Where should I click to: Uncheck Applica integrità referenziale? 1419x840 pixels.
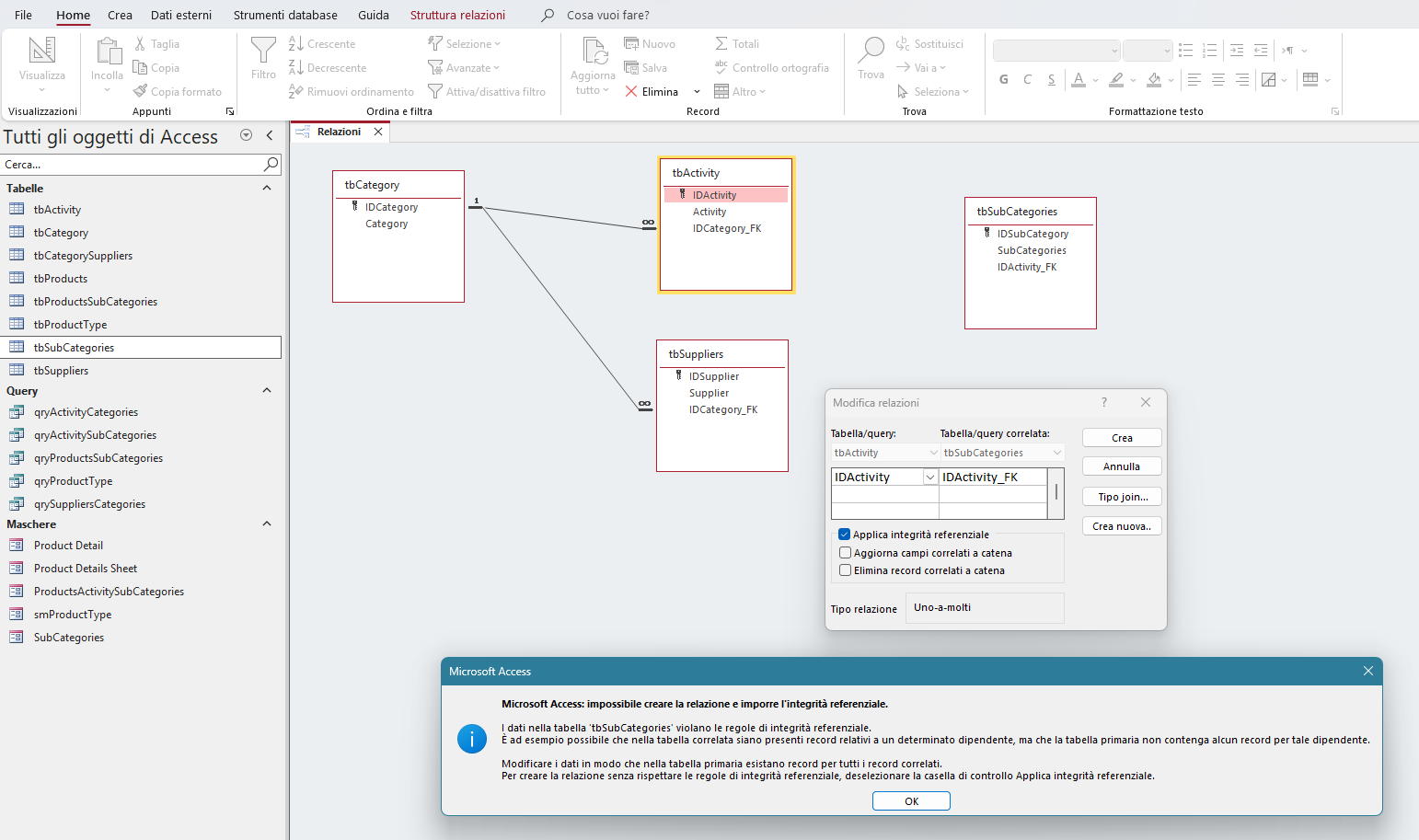click(844, 535)
